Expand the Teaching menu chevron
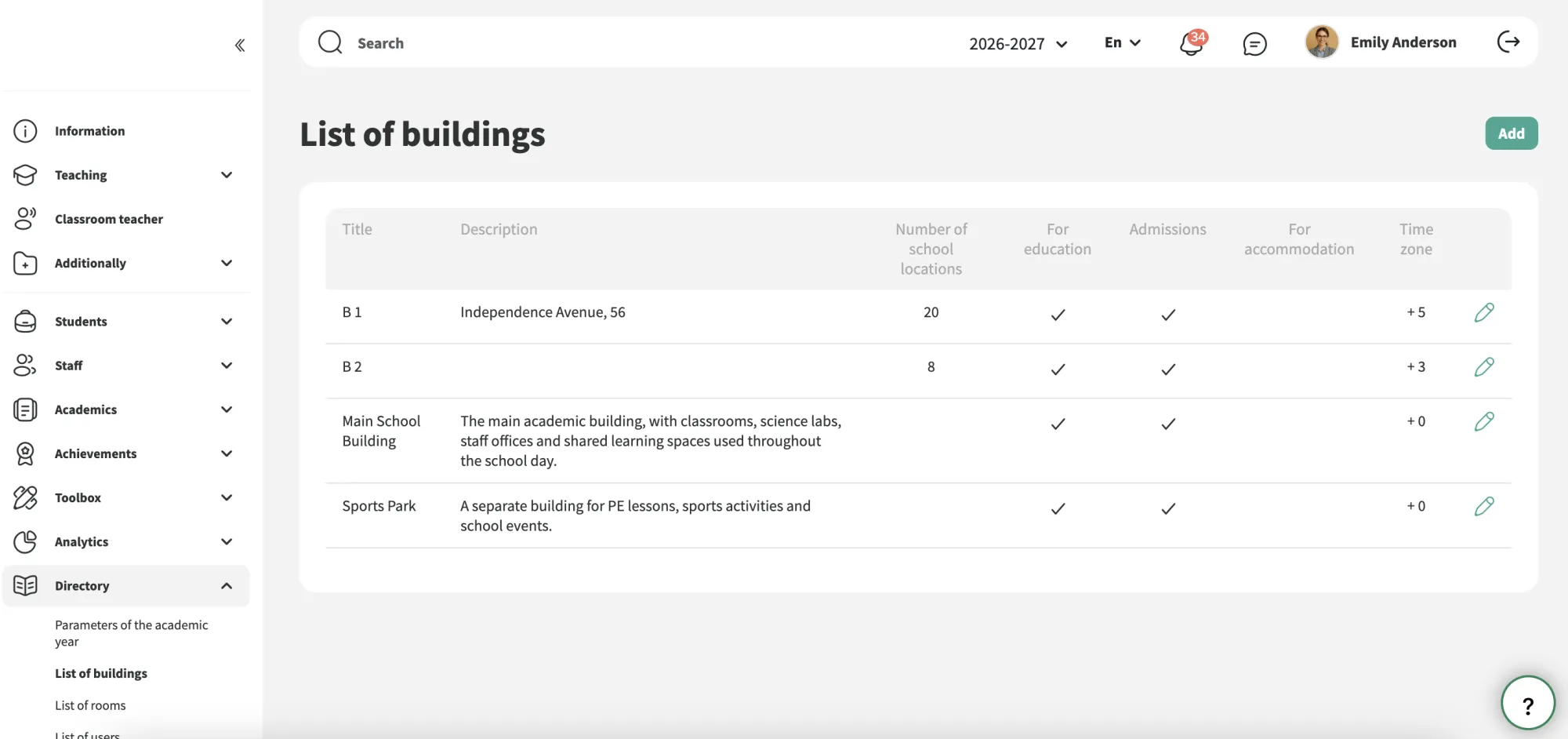Screen dimensions: 1568x739 tap(227, 175)
